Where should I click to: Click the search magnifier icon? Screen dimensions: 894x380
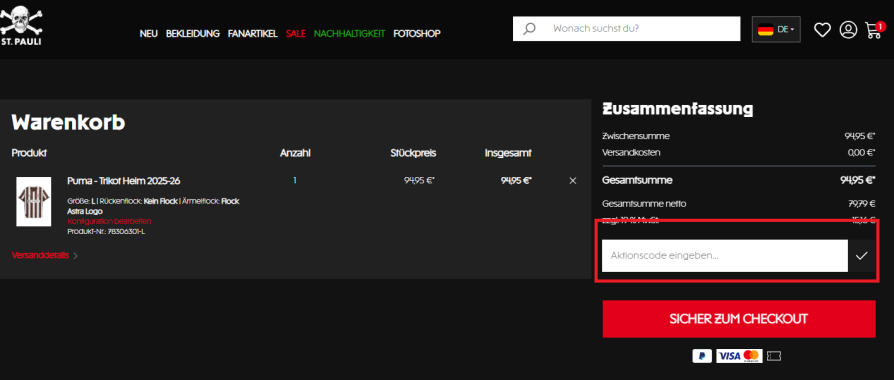pos(530,29)
